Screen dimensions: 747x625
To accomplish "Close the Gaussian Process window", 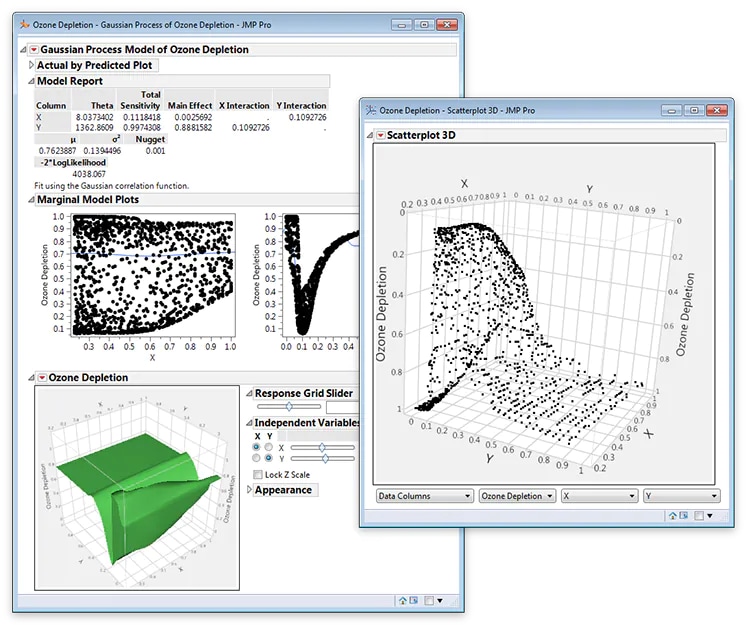I will [446, 25].
